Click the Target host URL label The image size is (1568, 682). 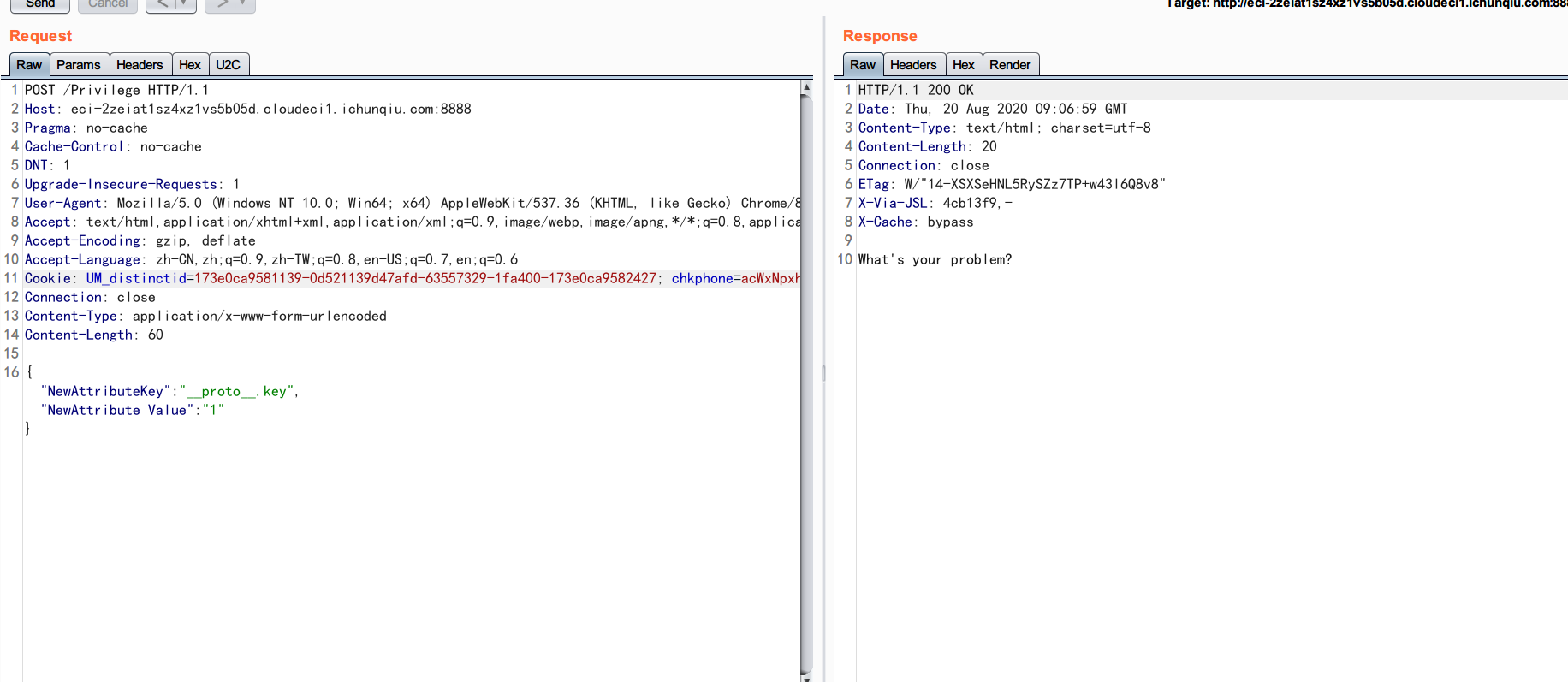pos(1367,4)
